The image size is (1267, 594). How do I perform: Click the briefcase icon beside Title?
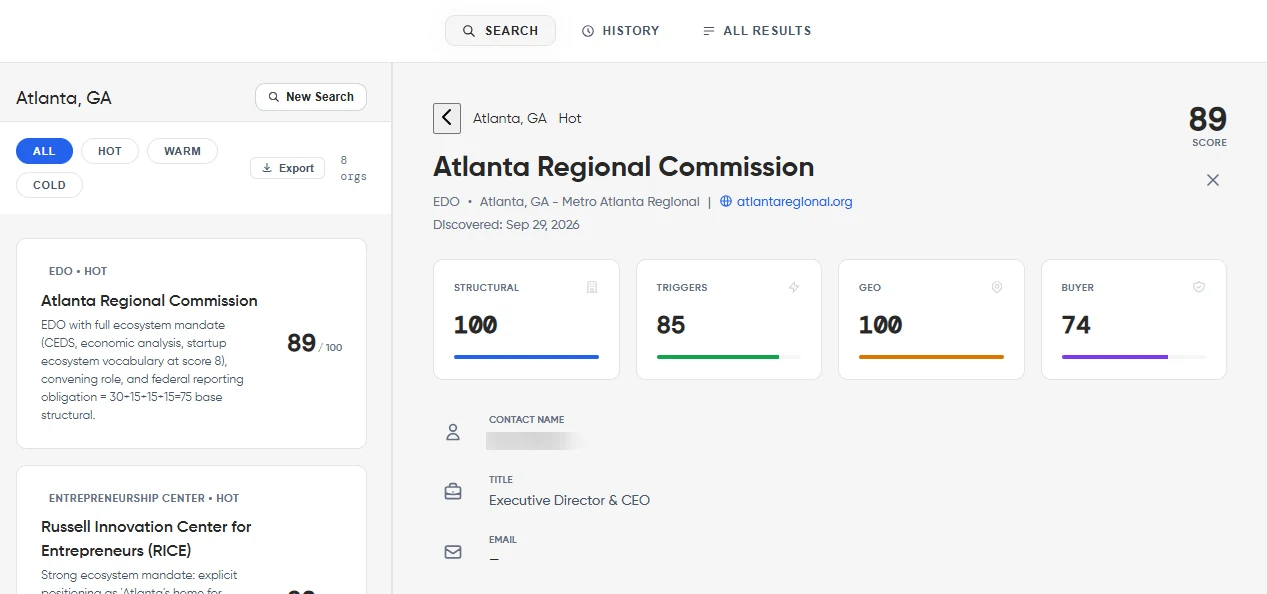[453, 492]
